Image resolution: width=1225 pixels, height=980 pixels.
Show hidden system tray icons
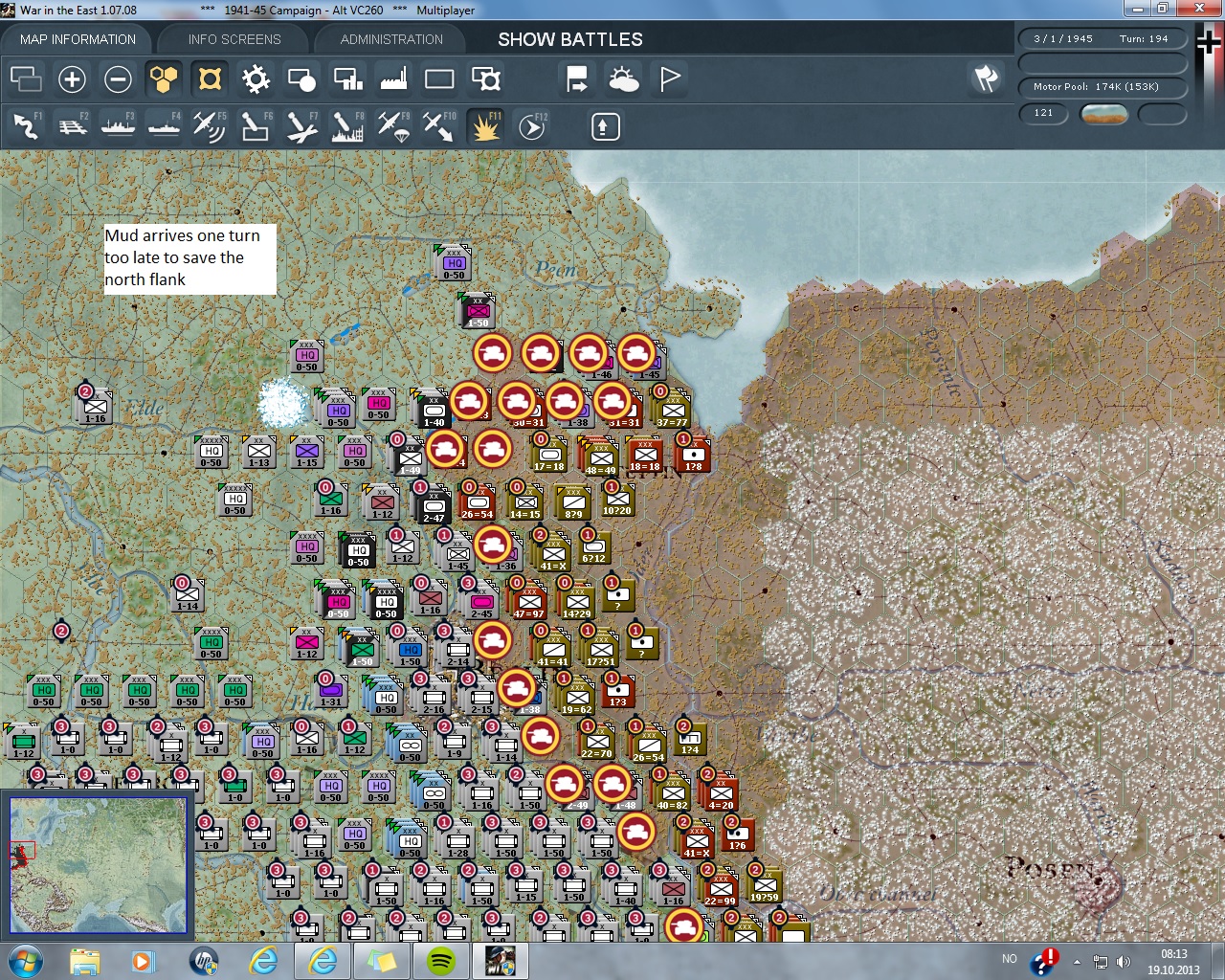(1078, 962)
